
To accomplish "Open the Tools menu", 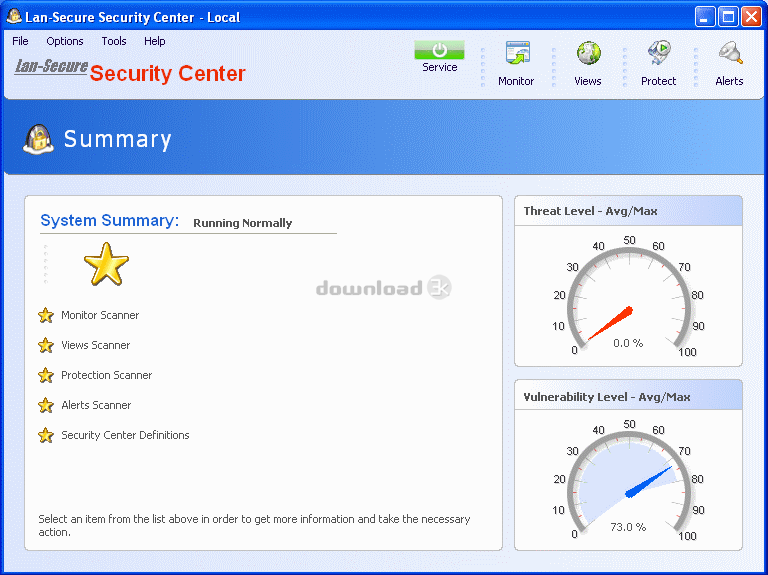I will pyautogui.click(x=114, y=41).
